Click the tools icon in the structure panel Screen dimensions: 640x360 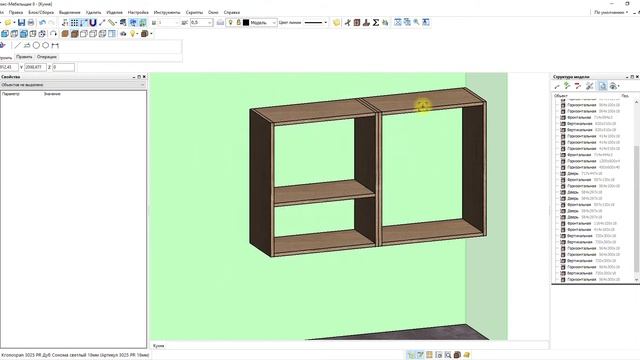[589, 86]
